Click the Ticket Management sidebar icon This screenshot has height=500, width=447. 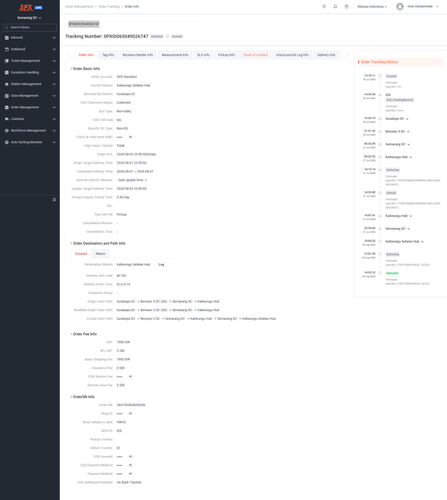(7, 61)
